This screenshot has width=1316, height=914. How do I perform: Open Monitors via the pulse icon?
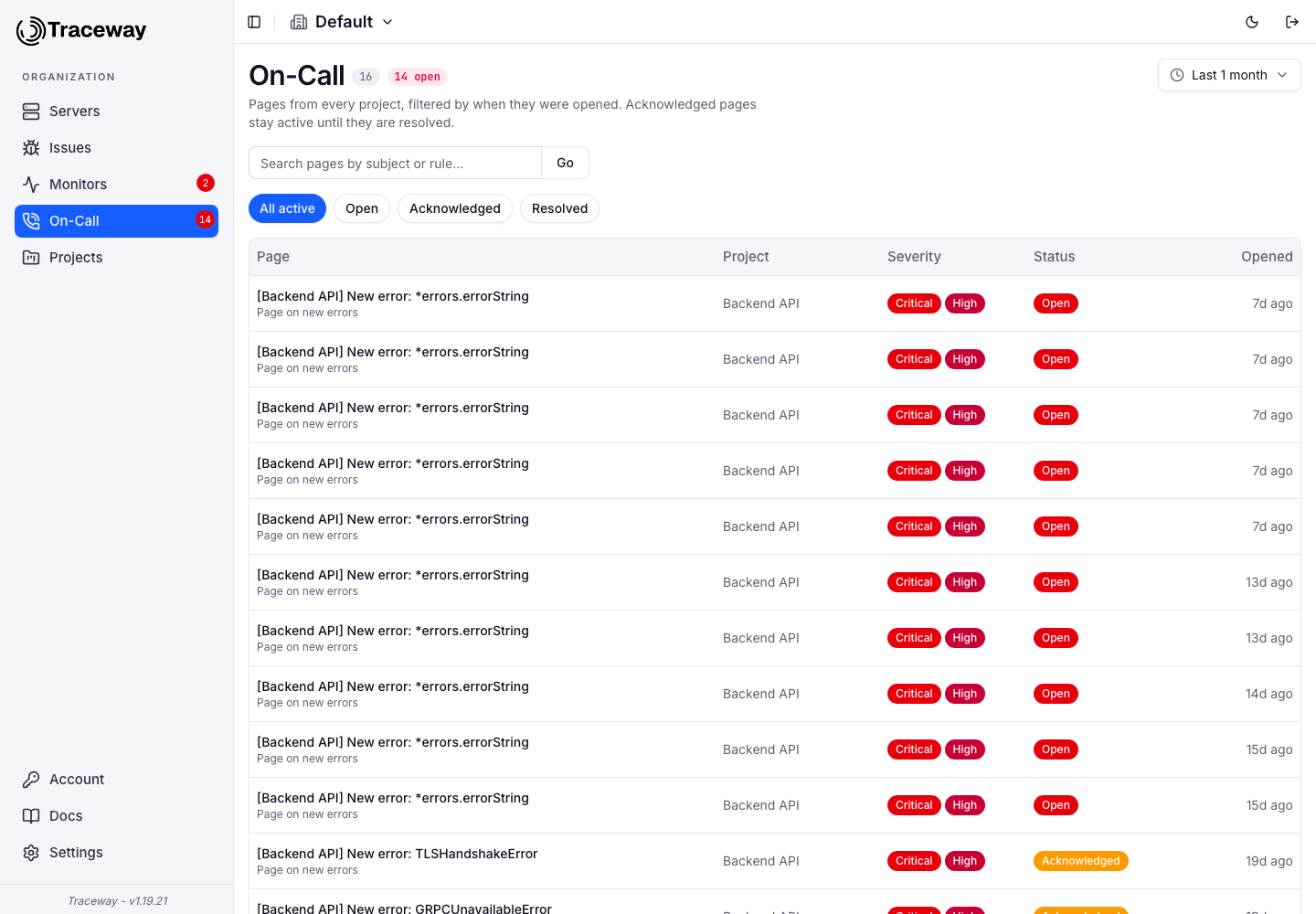click(x=31, y=185)
